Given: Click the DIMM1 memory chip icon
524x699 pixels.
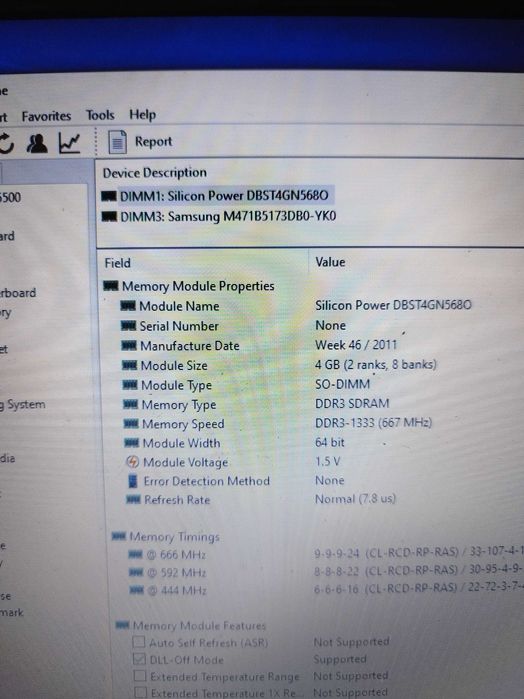Looking at the screenshot, I should [x=109, y=196].
